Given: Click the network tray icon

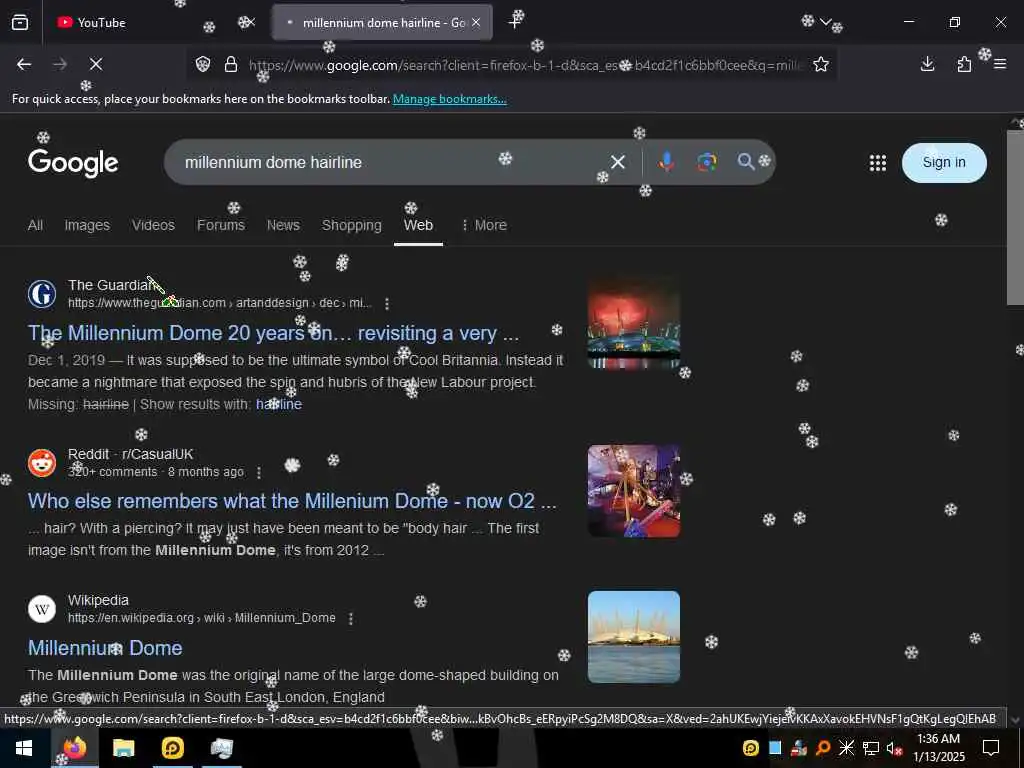Looking at the screenshot, I should [870, 748].
